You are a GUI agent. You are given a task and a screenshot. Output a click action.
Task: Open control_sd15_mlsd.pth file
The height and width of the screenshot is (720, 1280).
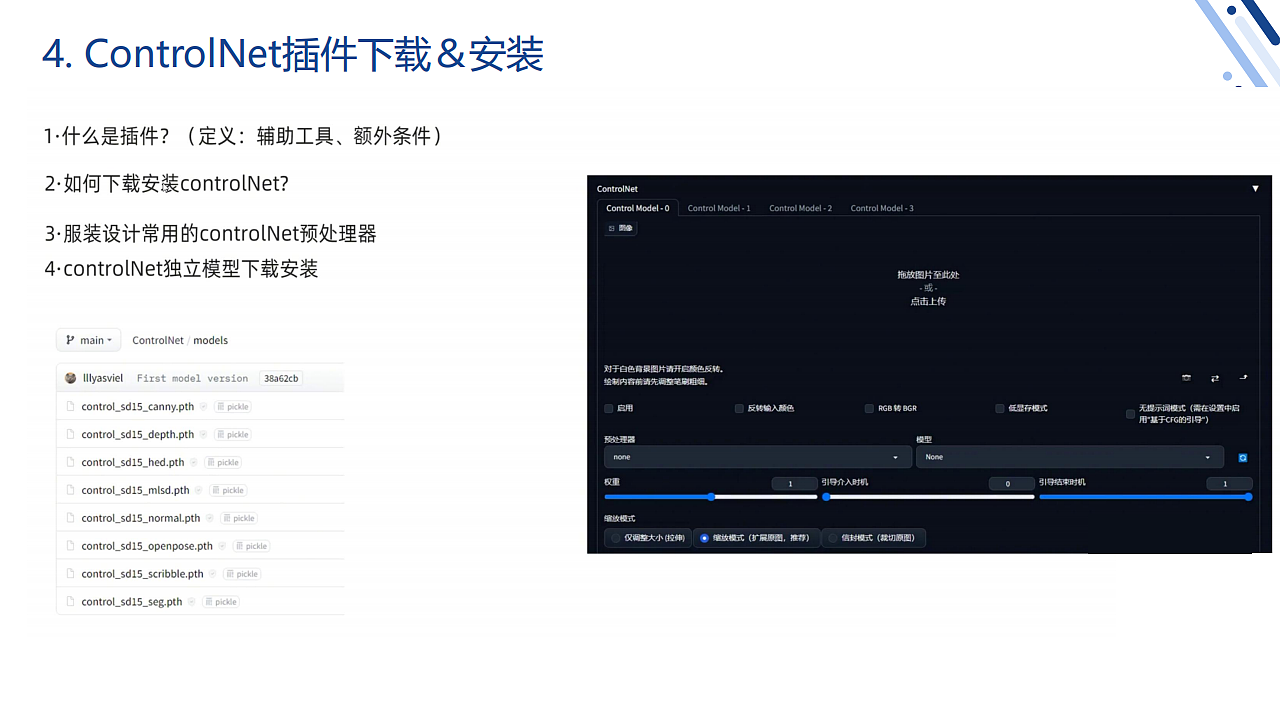point(136,490)
